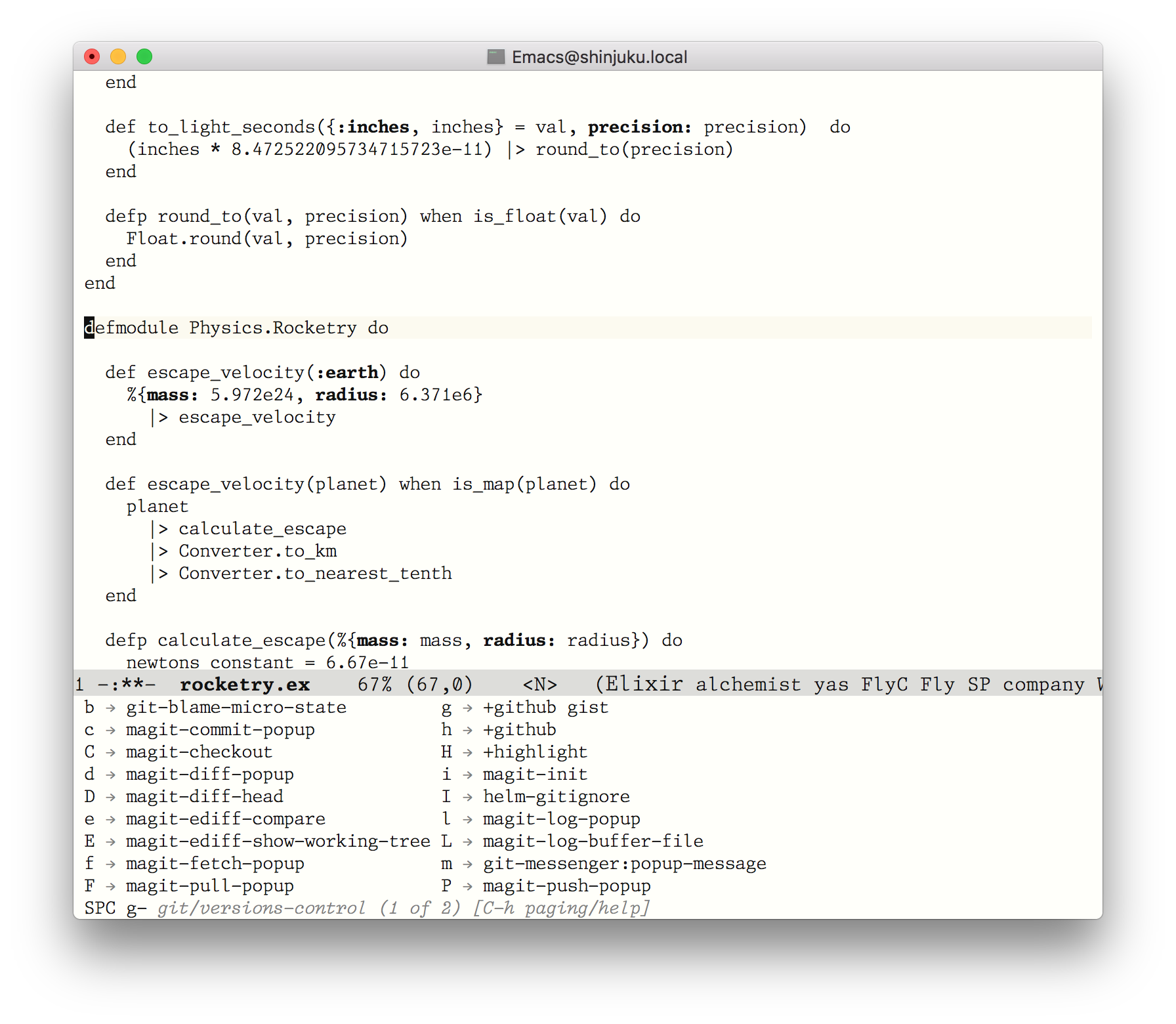Click the [C-h paging/help] hint
The image size is (1176, 1024).
pyautogui.click(x=562, y=908)
